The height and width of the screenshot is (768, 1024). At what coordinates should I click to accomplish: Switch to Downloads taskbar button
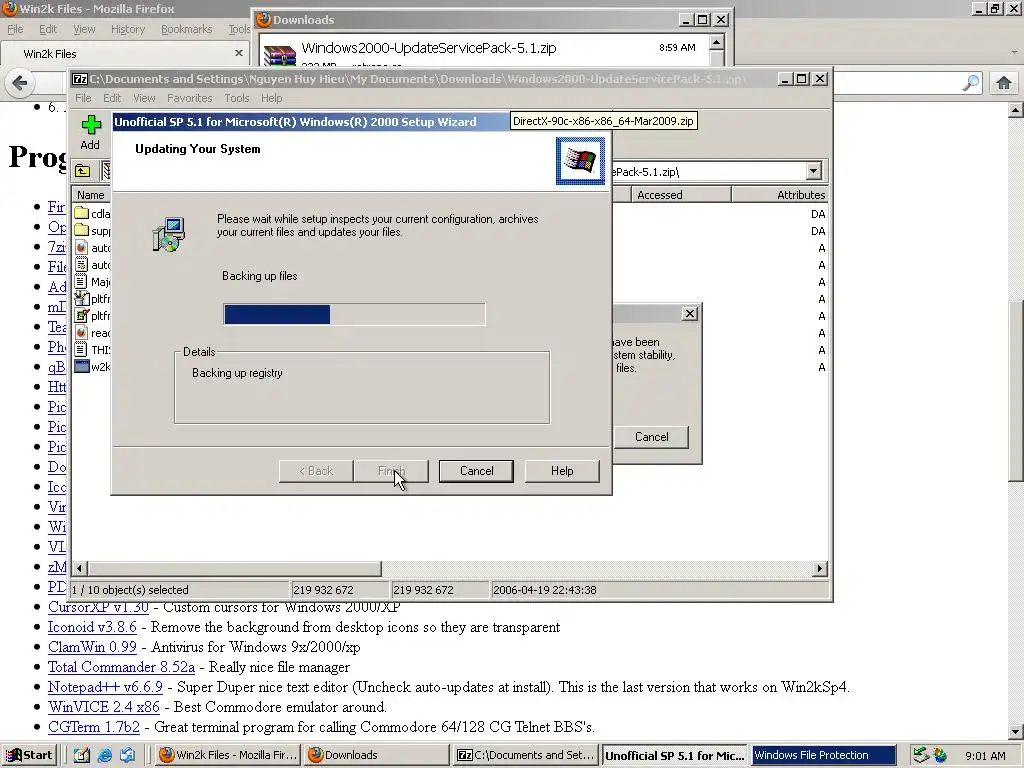point(377,755)
